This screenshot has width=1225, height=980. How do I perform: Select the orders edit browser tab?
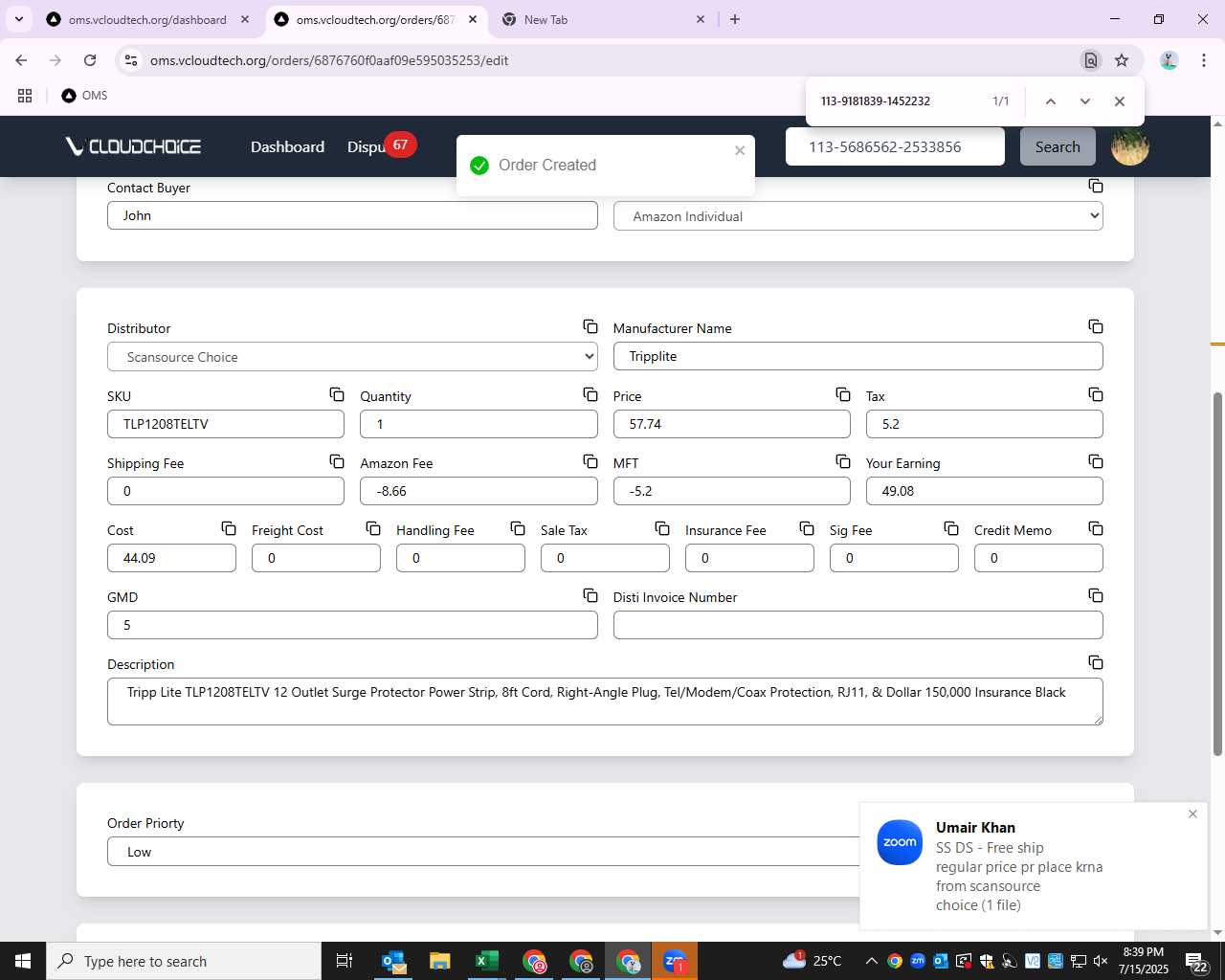375,19
